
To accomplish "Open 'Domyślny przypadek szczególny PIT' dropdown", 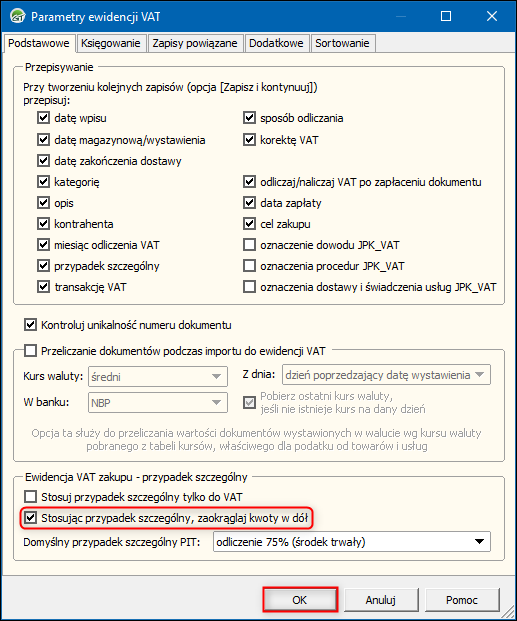I will click(352, 542).
